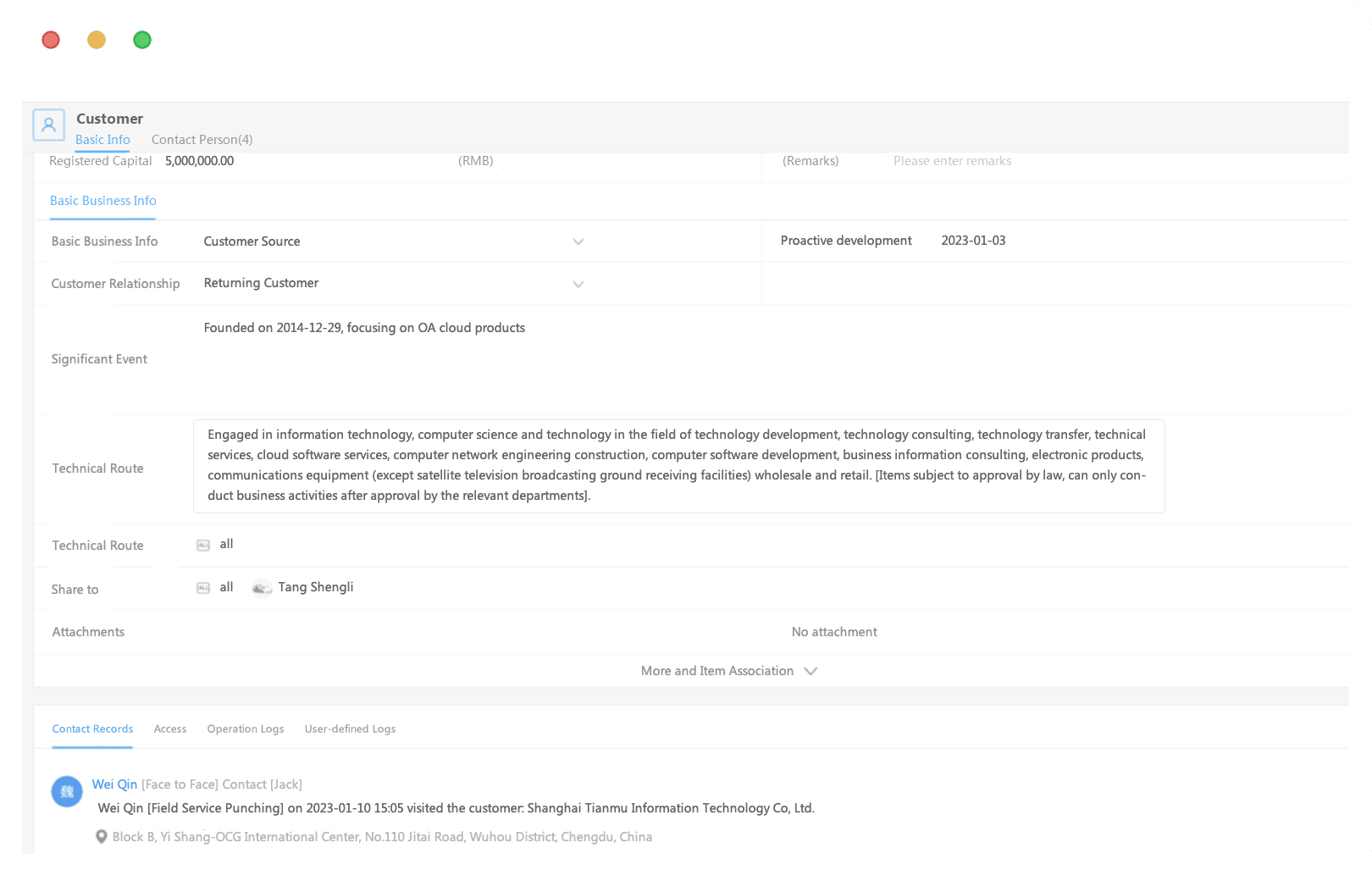
Task: Select the Basic Business Info tab
Action: (103, 201)
